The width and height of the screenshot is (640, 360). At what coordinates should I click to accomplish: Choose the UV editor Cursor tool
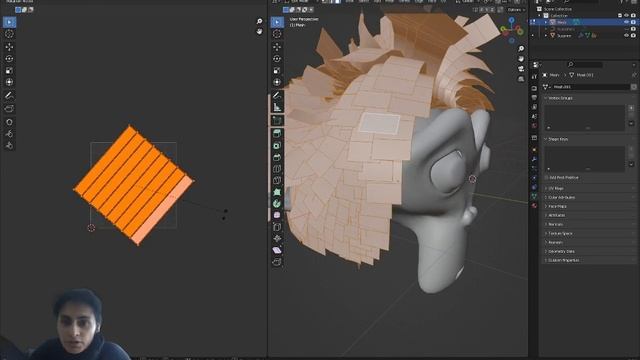[9, 34]
